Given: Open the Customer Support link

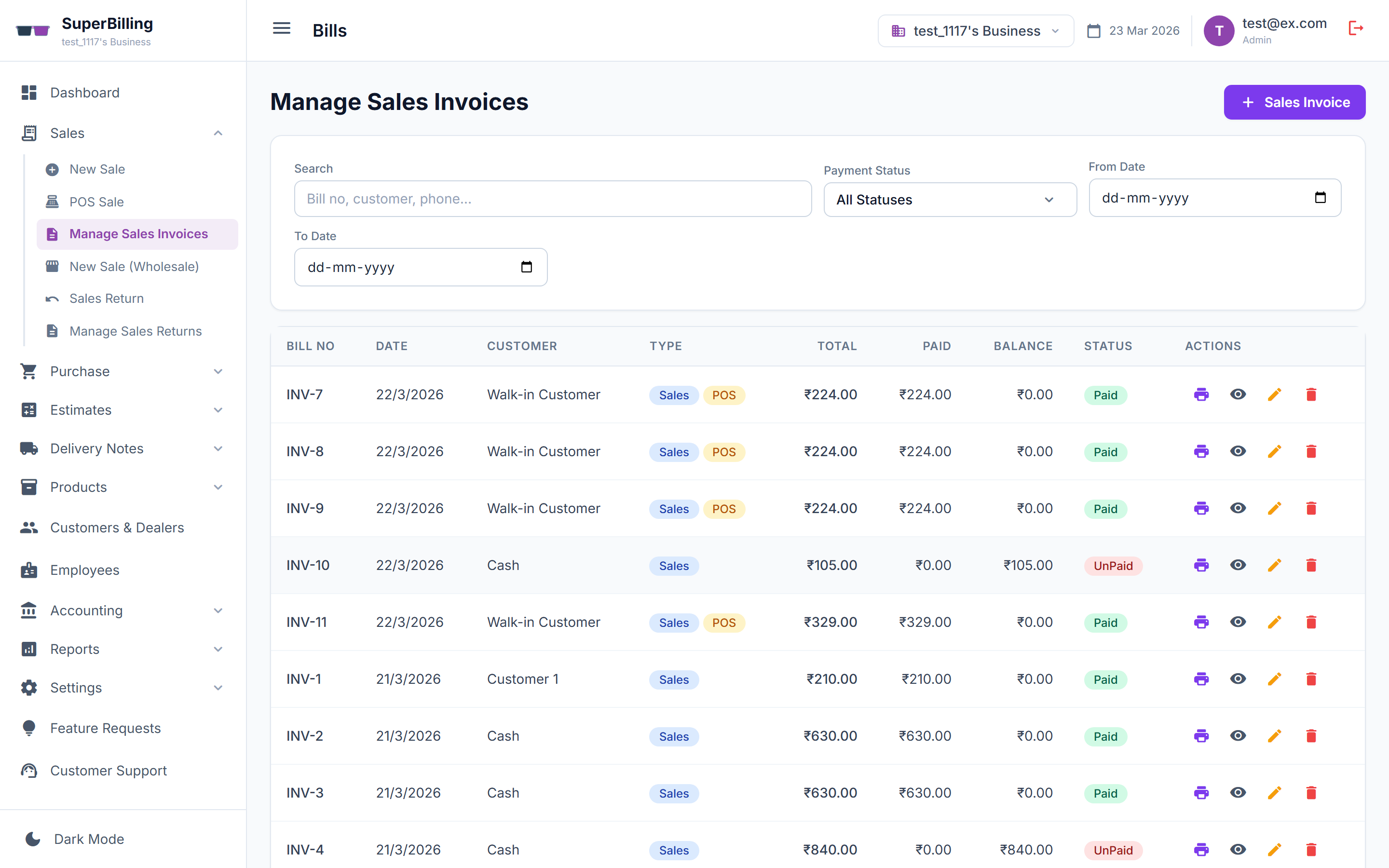Looking at the screenshot, I should pyautogui.click(x=108, y=771).
